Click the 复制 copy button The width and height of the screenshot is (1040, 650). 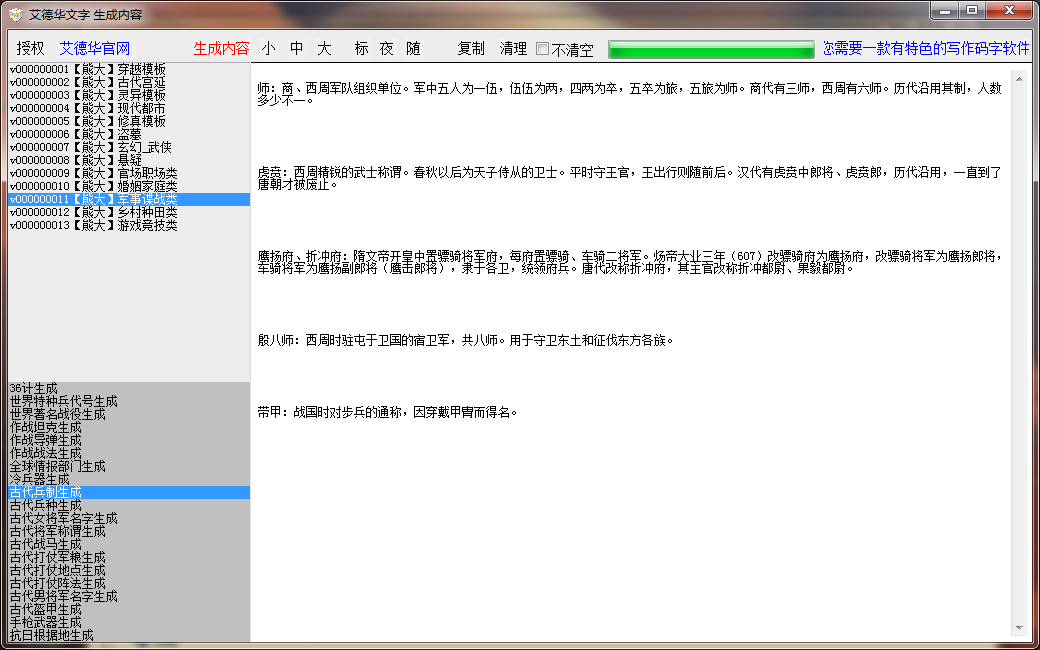pyautogui.click(x=471, y=48)
